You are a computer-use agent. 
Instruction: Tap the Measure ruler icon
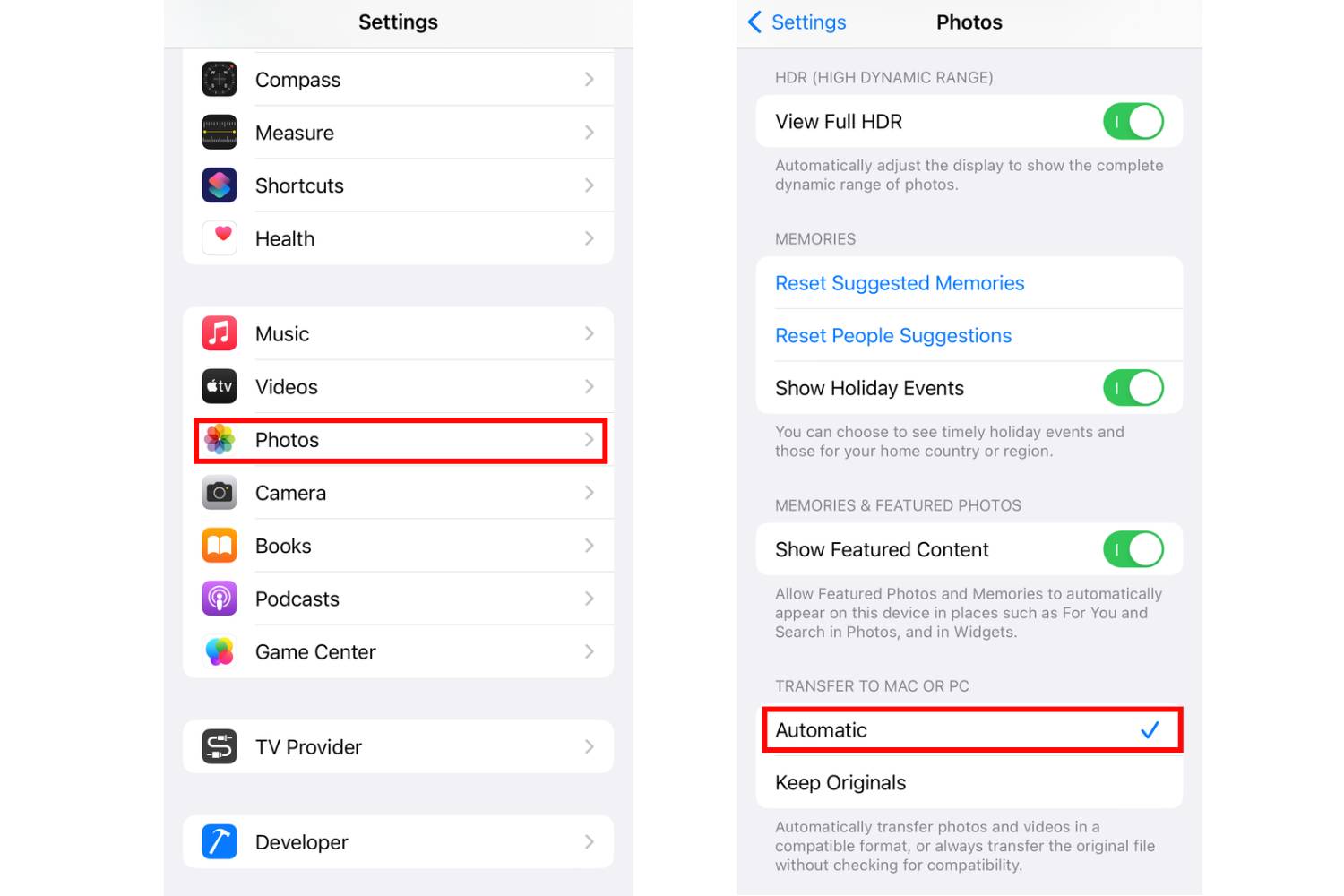220,133
